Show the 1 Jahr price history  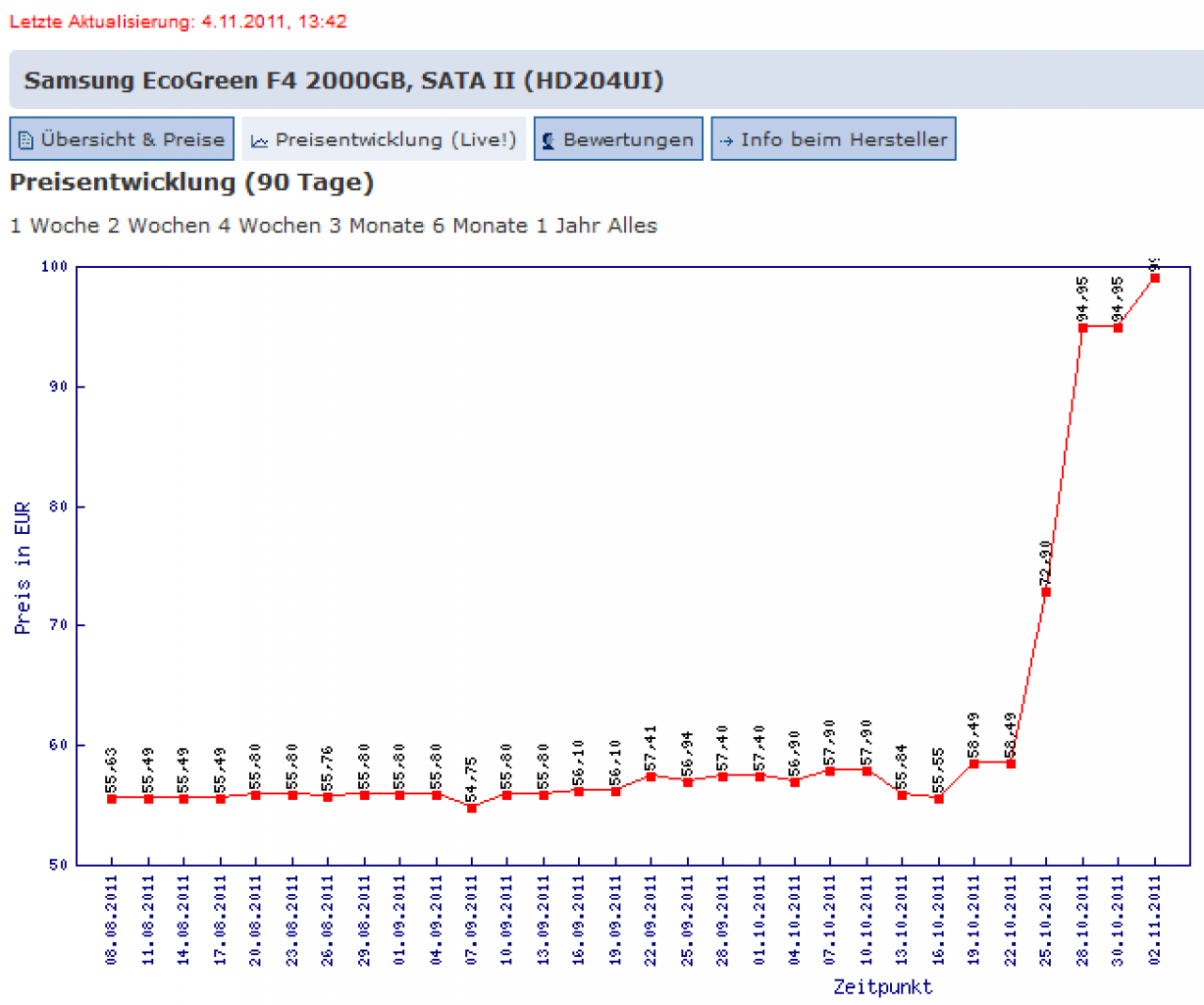point(568,226)
